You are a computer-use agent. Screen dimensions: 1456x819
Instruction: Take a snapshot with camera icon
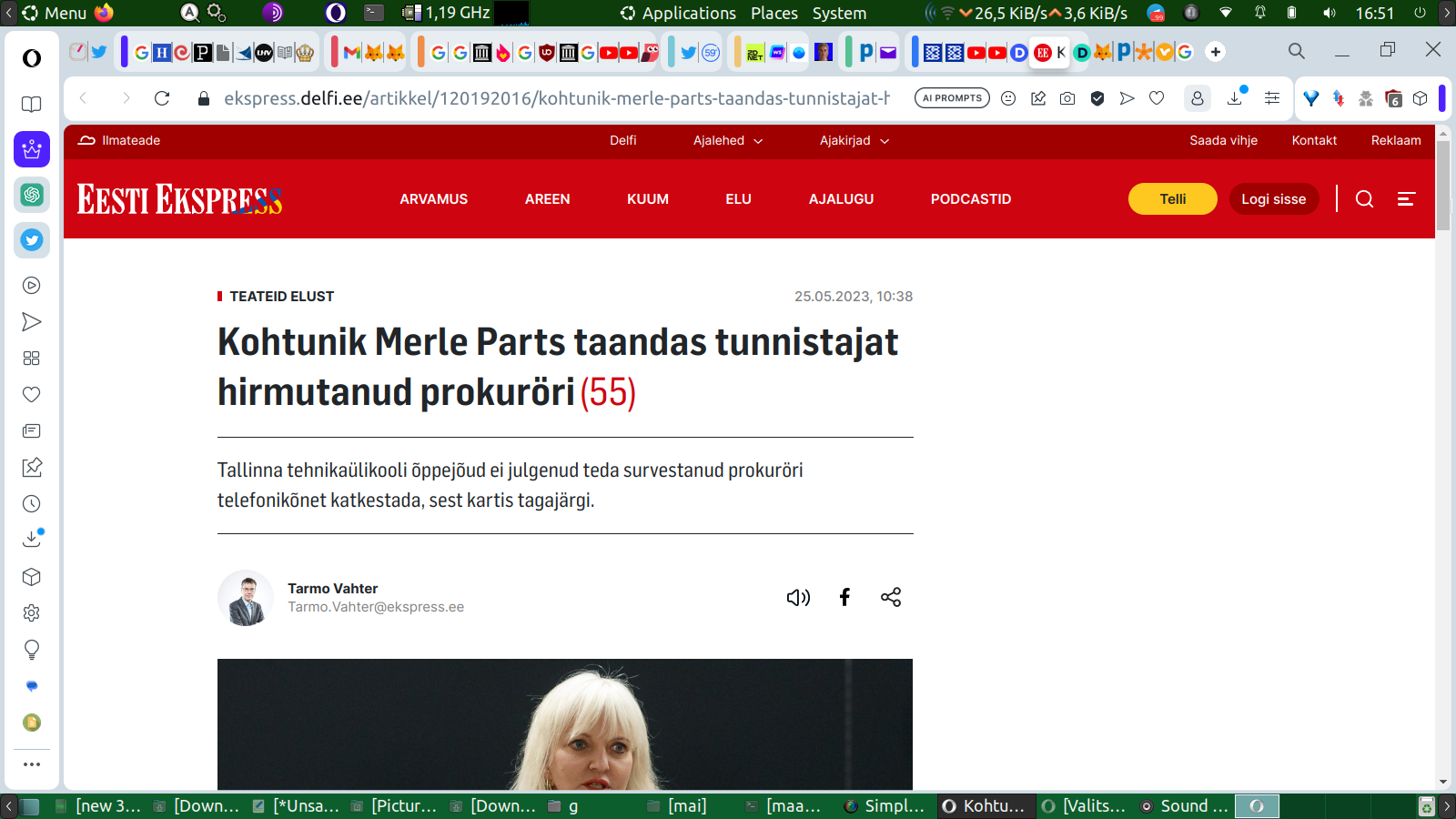click(x=1067, y=98)
